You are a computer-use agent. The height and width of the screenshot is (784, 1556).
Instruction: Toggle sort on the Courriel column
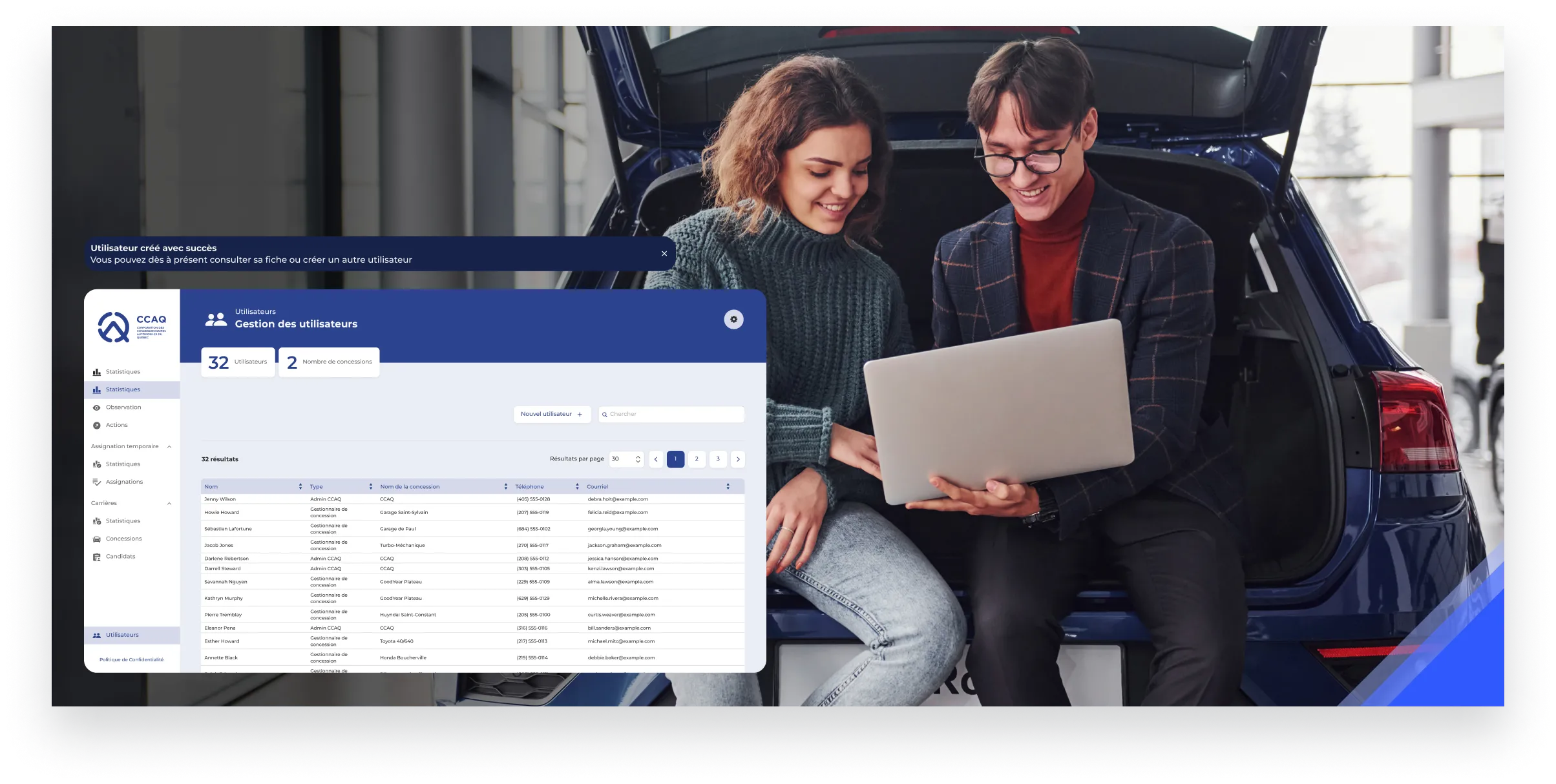729,487
